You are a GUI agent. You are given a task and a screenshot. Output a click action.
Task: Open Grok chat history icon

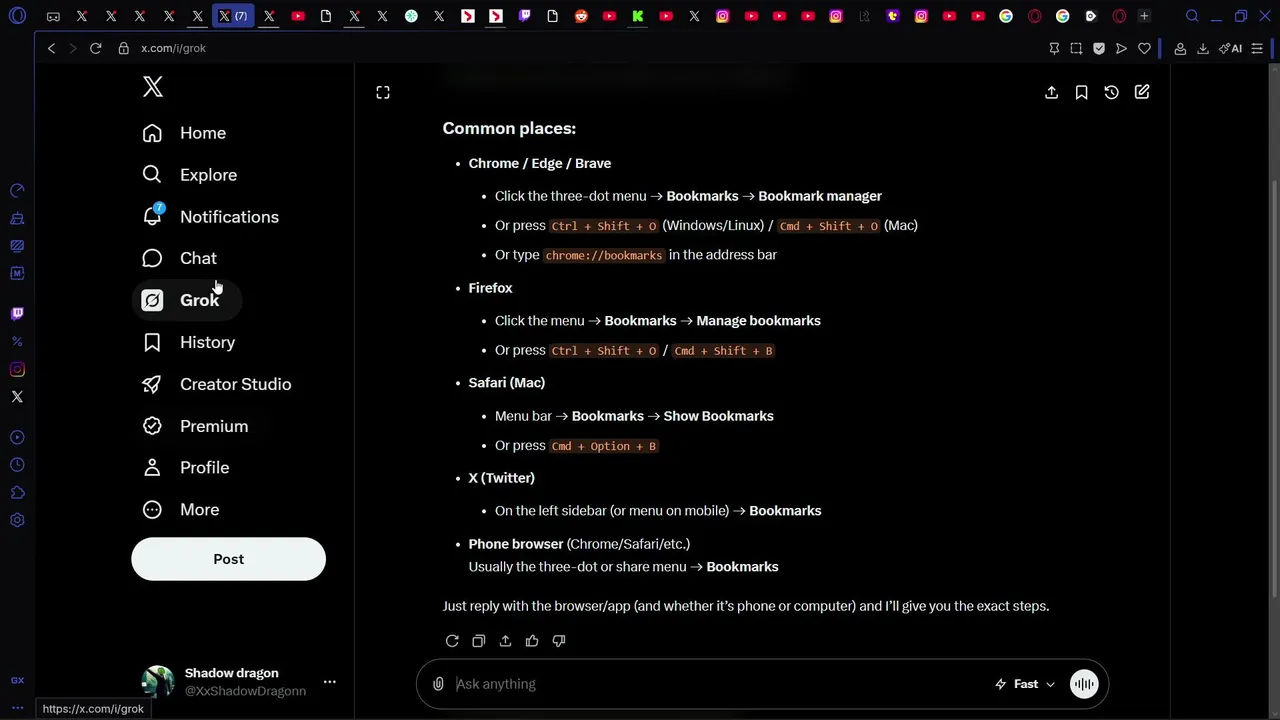[x=1111, y=92]
